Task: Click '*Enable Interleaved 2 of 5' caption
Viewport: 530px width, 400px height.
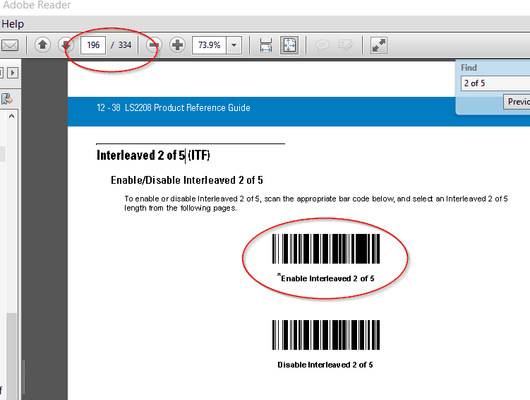Action: (326, 278)
